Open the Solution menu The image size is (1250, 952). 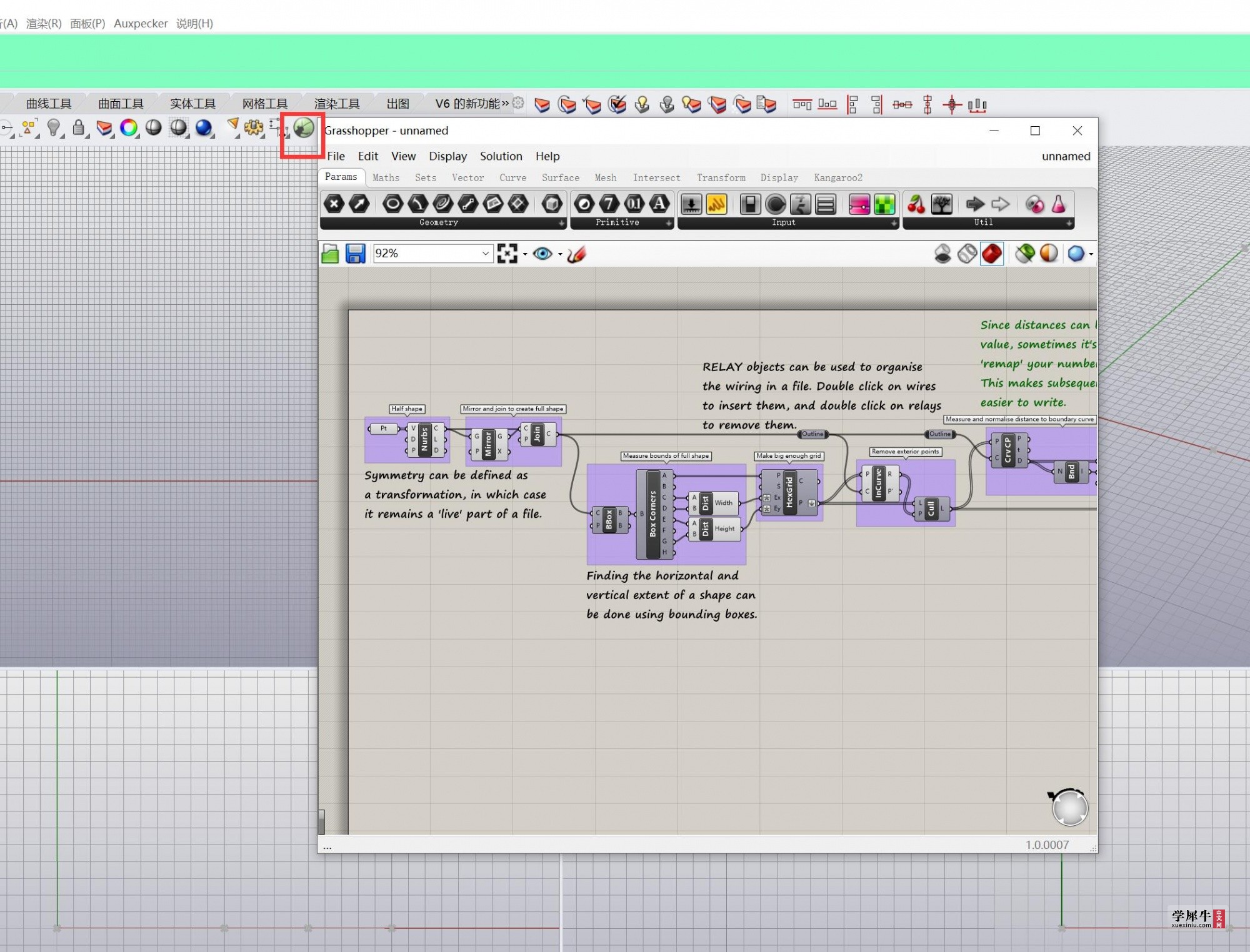[501, 156]
